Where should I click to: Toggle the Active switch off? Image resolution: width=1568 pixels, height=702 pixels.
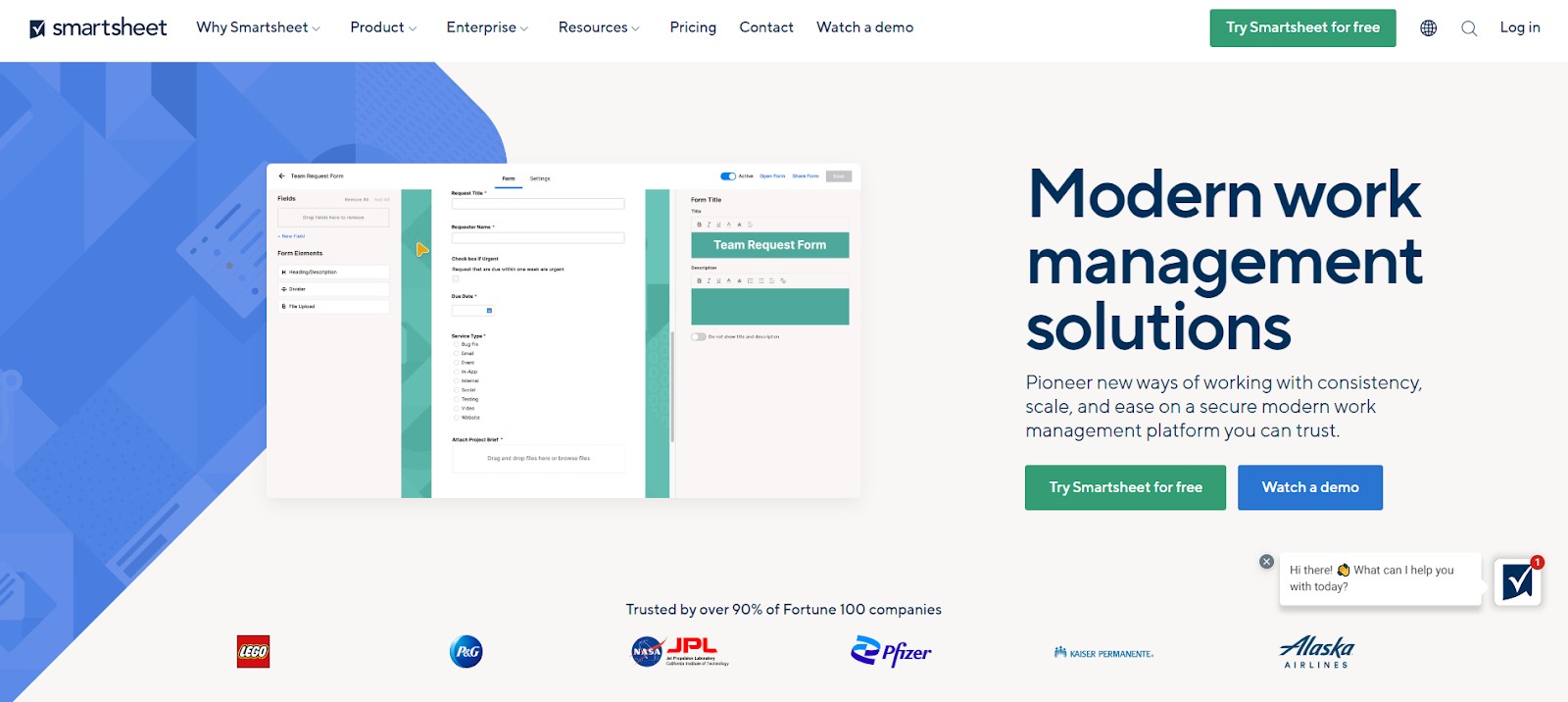coord(728,176)
